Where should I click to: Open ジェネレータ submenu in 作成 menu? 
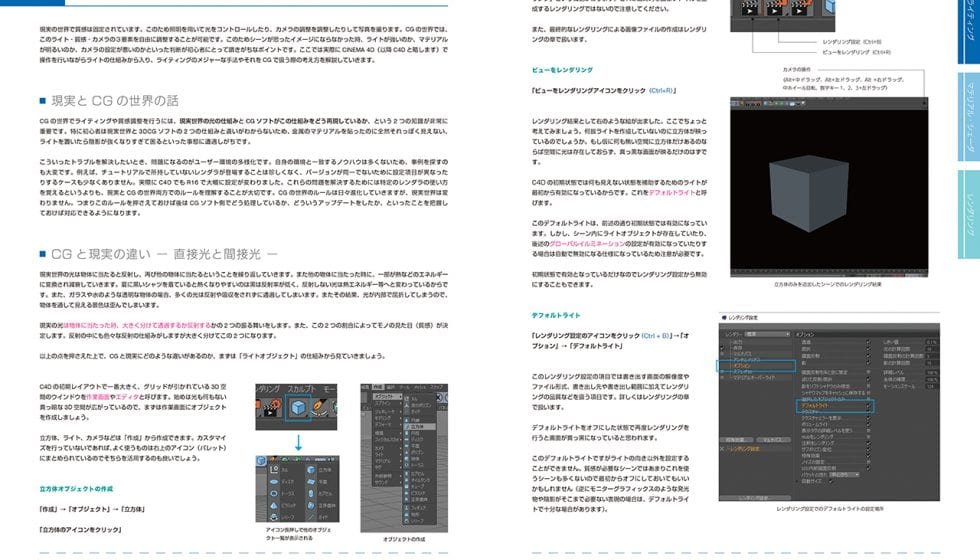point(388,412)
